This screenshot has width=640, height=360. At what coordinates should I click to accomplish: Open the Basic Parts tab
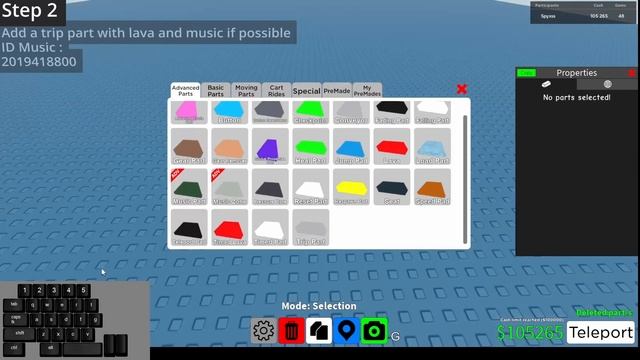coord(216,90)
